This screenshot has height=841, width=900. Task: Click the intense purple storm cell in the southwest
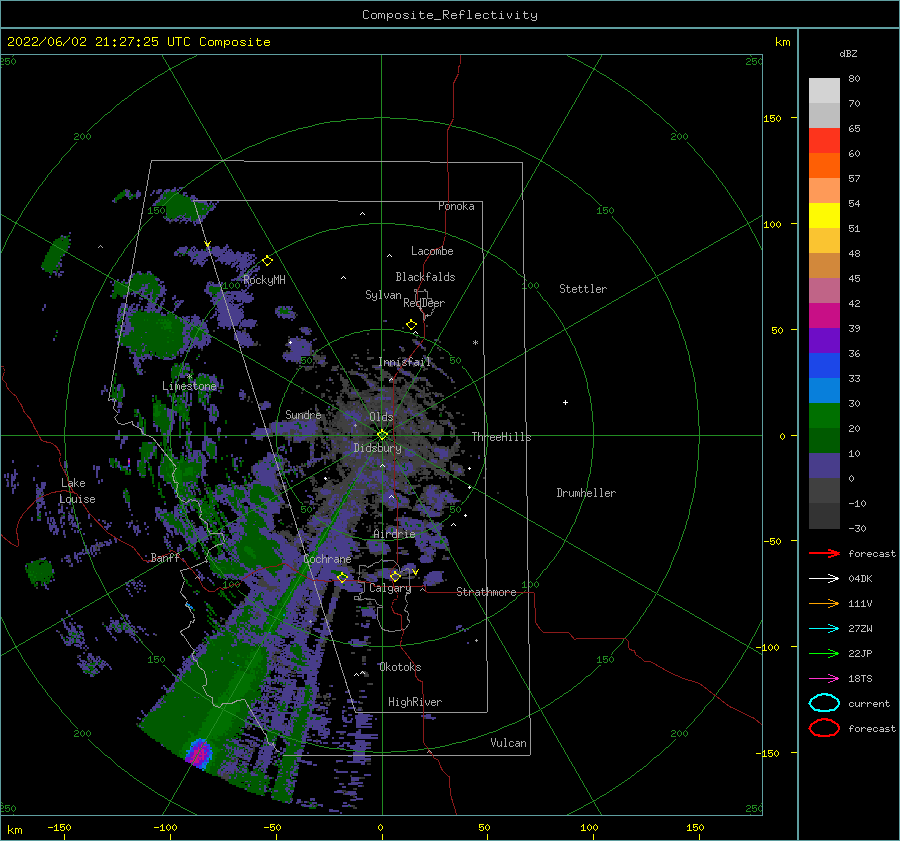point(199,753)
